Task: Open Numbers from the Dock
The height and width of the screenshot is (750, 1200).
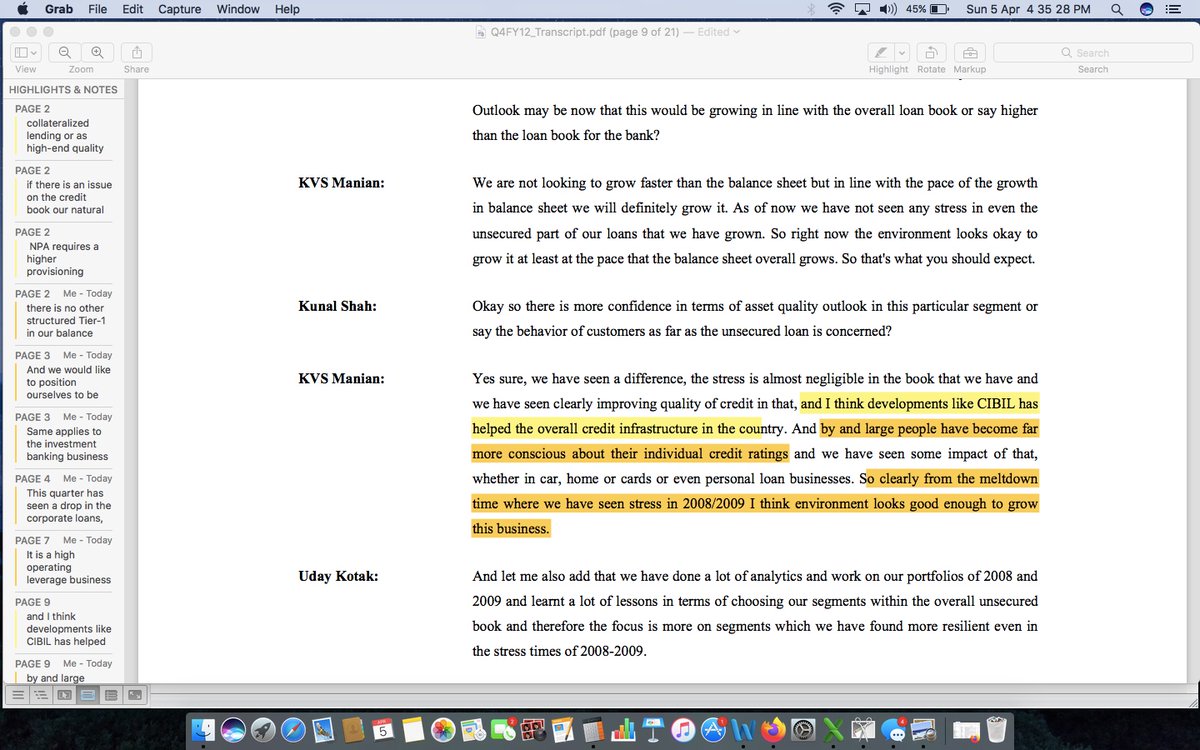Action: coord(623,729)
